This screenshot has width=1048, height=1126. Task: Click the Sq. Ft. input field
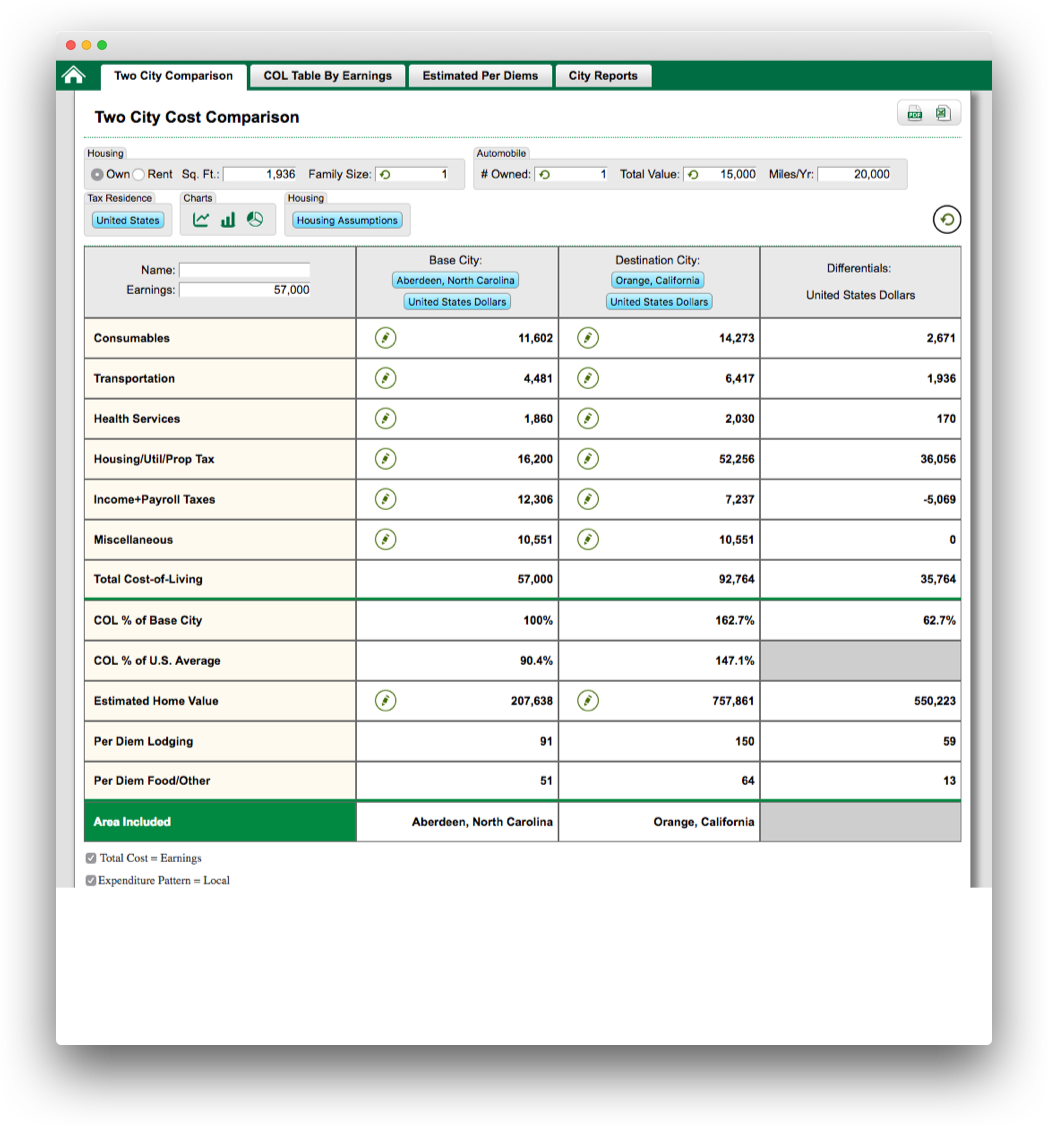point(260,175)
